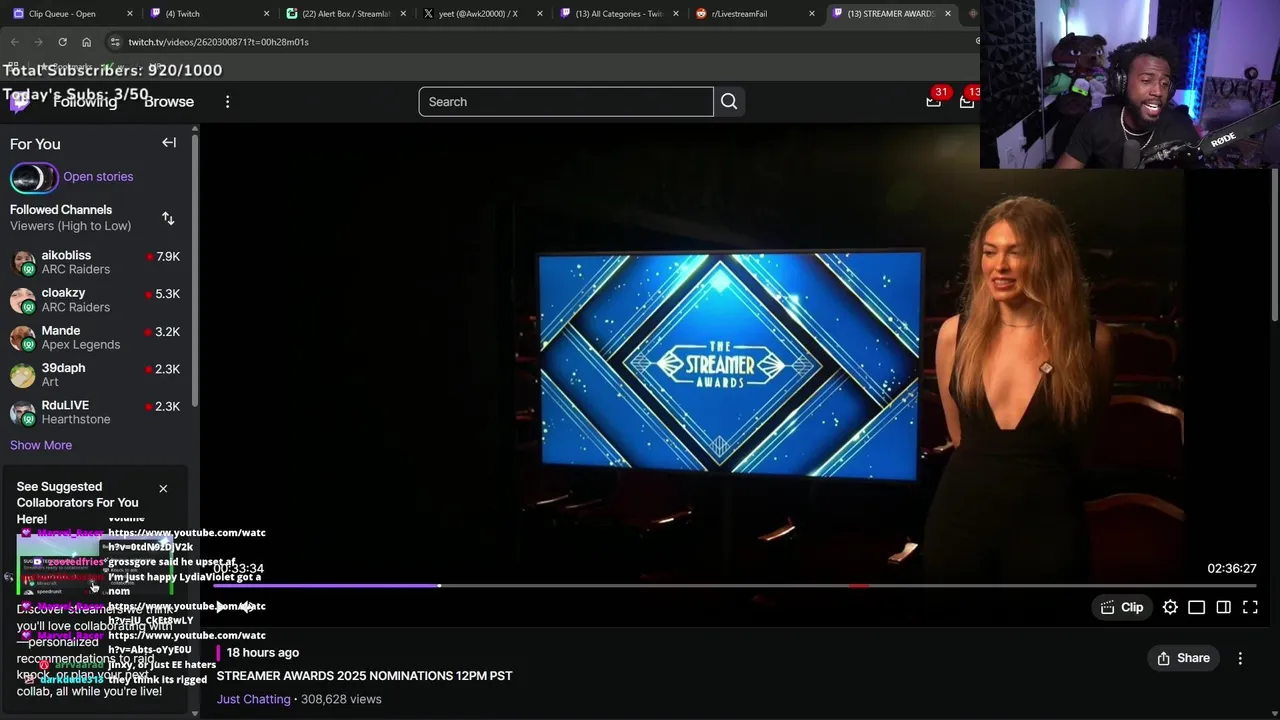The image size is (1280, 720).
Task: Open the Following page
Action: pos(85,101)
